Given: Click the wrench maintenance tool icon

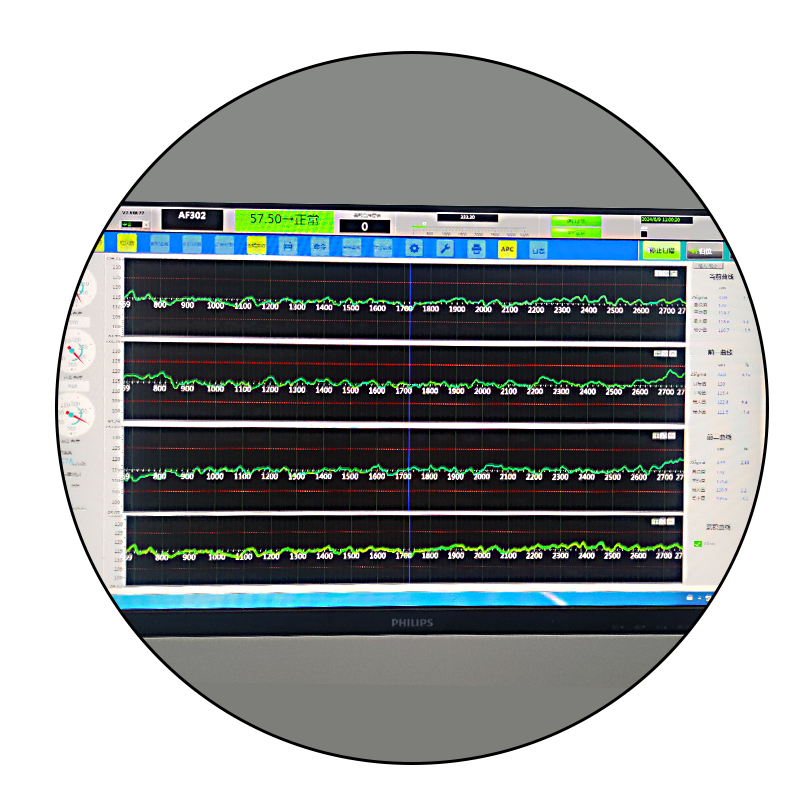Looking at the screenshot, I should point(446,247).
